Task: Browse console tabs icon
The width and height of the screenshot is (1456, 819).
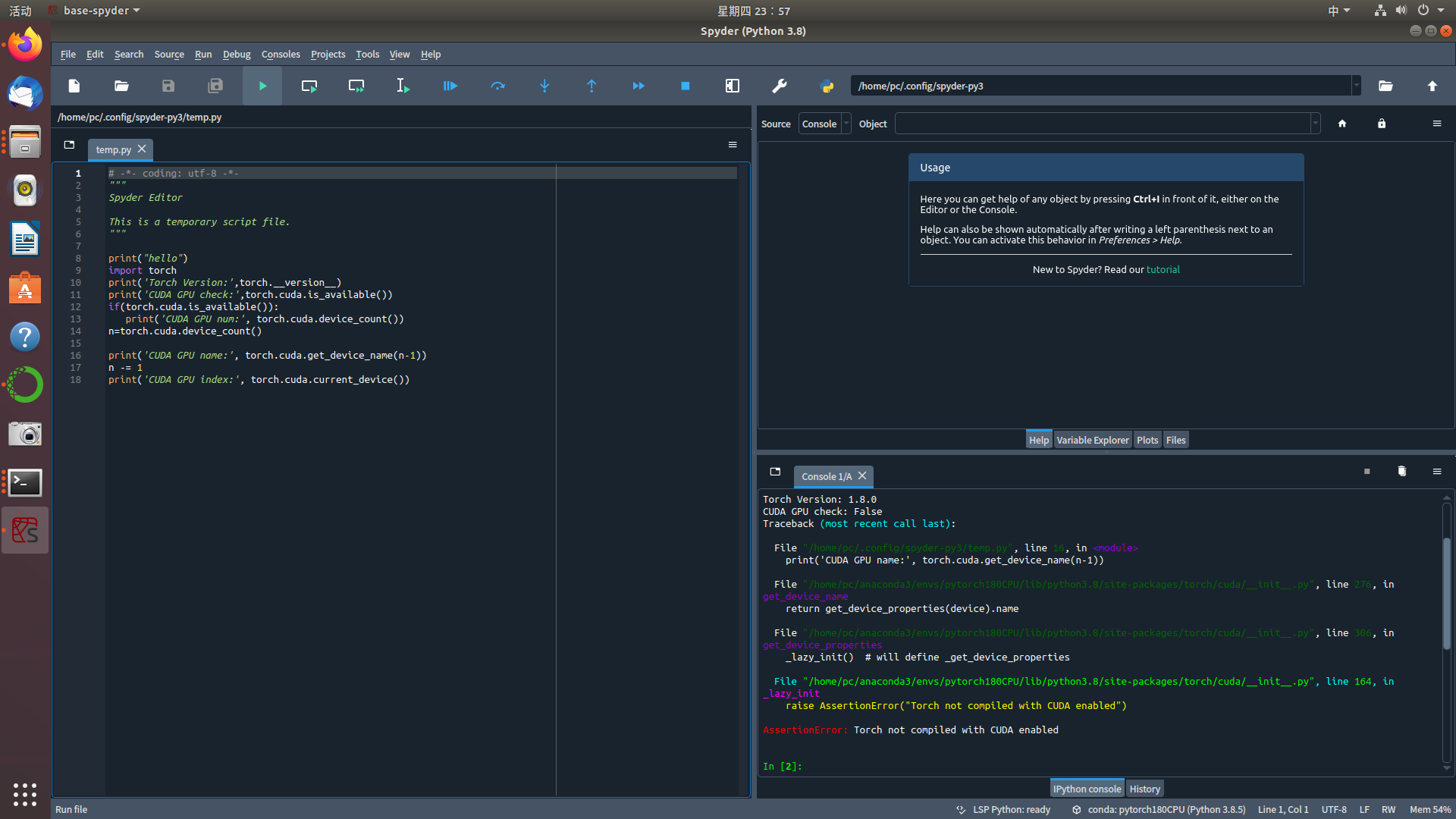Action: 775,472
